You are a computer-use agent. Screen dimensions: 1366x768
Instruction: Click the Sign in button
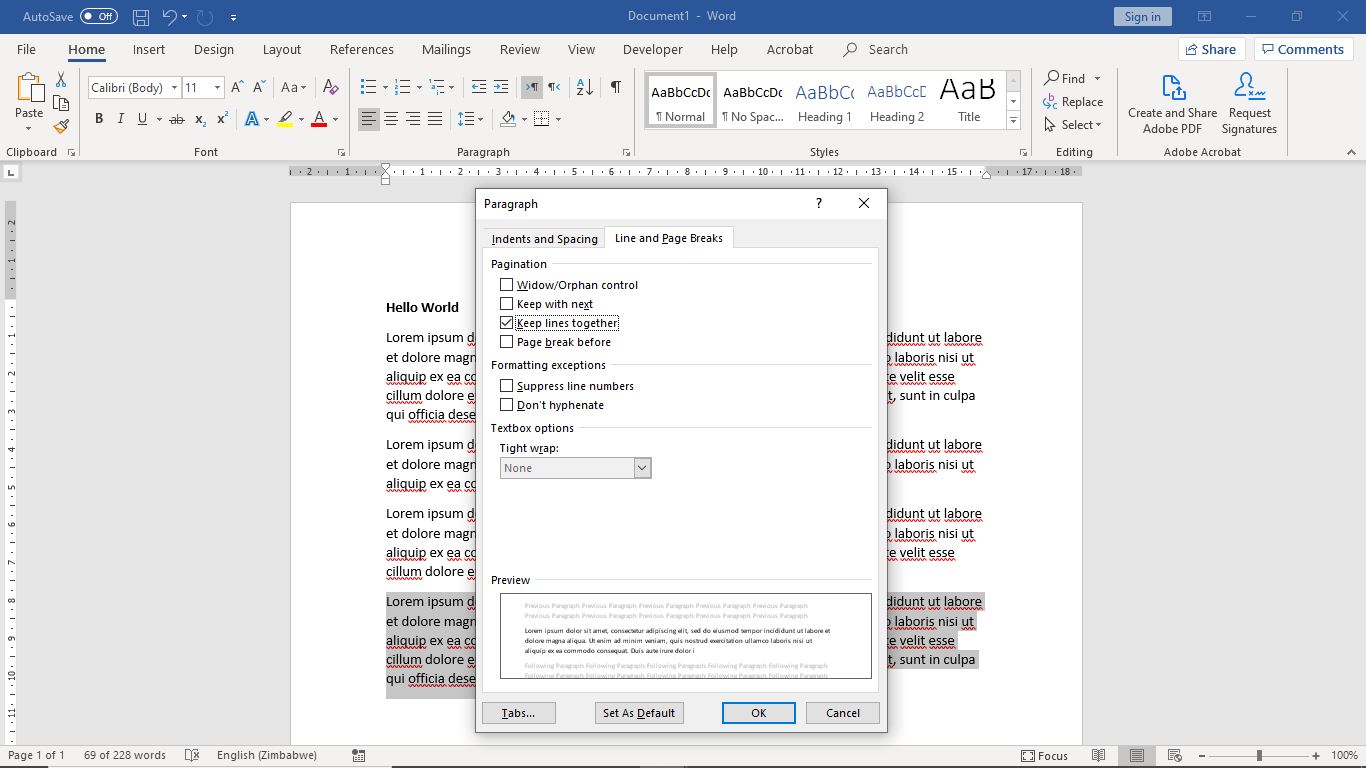1142,17
